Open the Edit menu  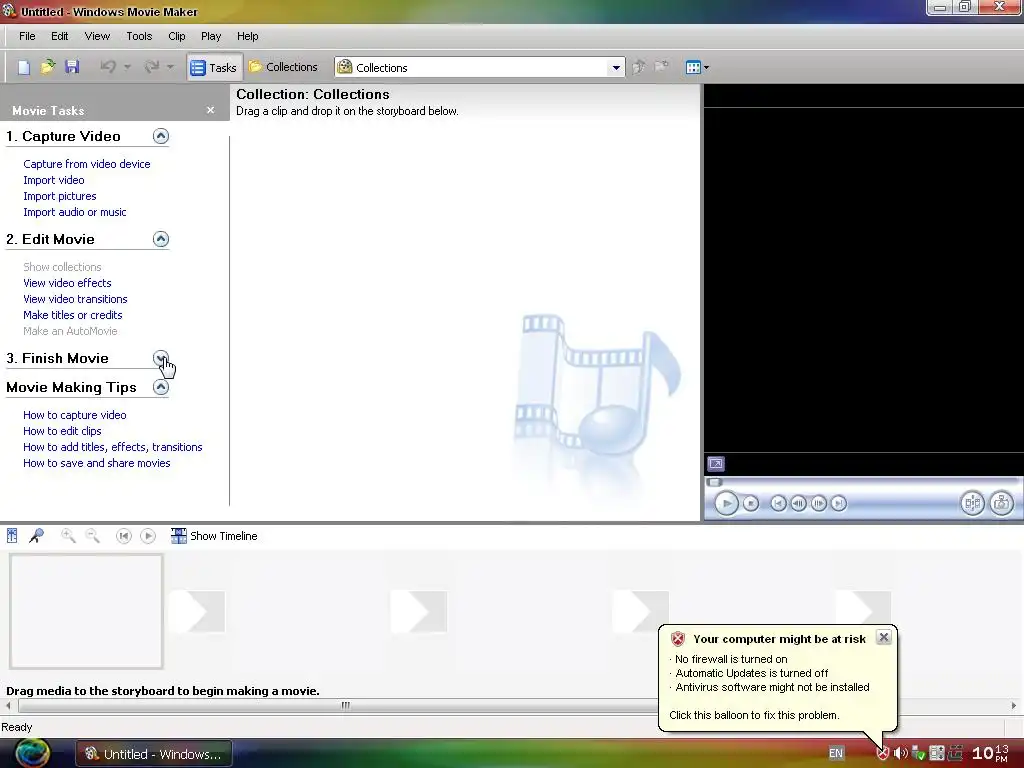pos(59,37)
